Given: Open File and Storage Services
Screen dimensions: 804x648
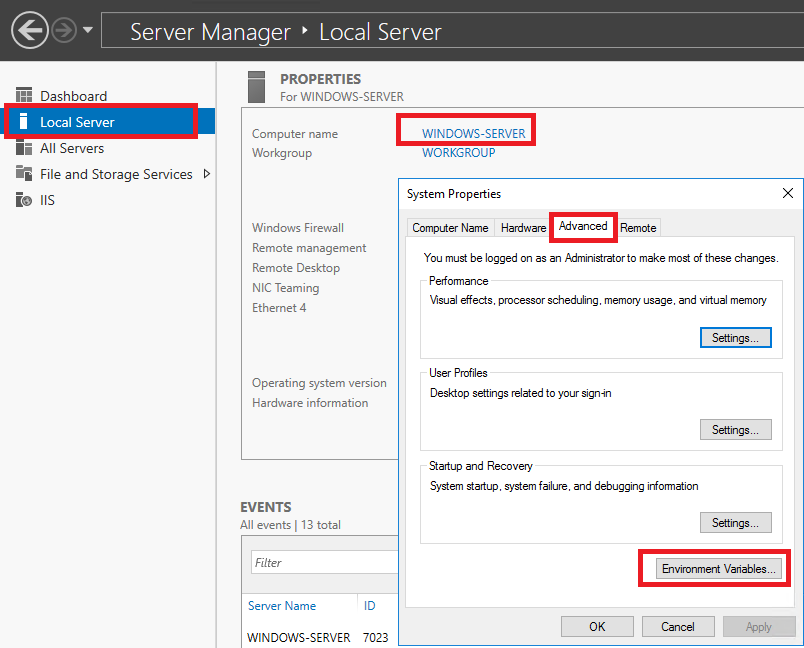Looking at the screenshot, I should (x=116, y=174).
